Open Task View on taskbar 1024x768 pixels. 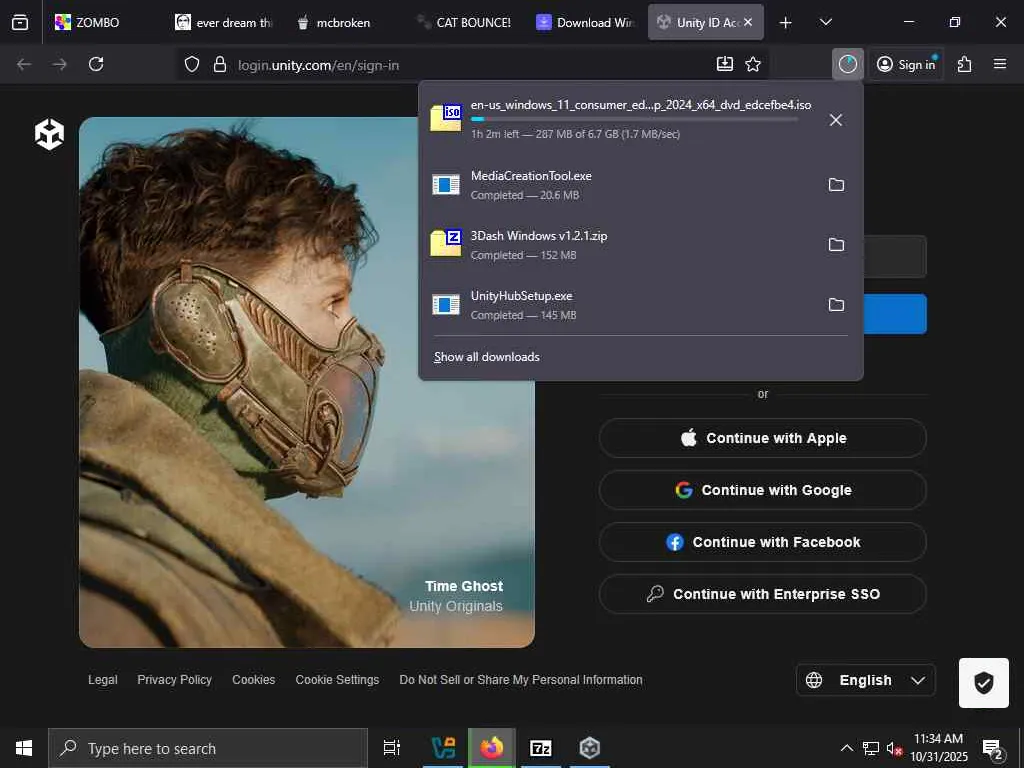click(392, 748)
